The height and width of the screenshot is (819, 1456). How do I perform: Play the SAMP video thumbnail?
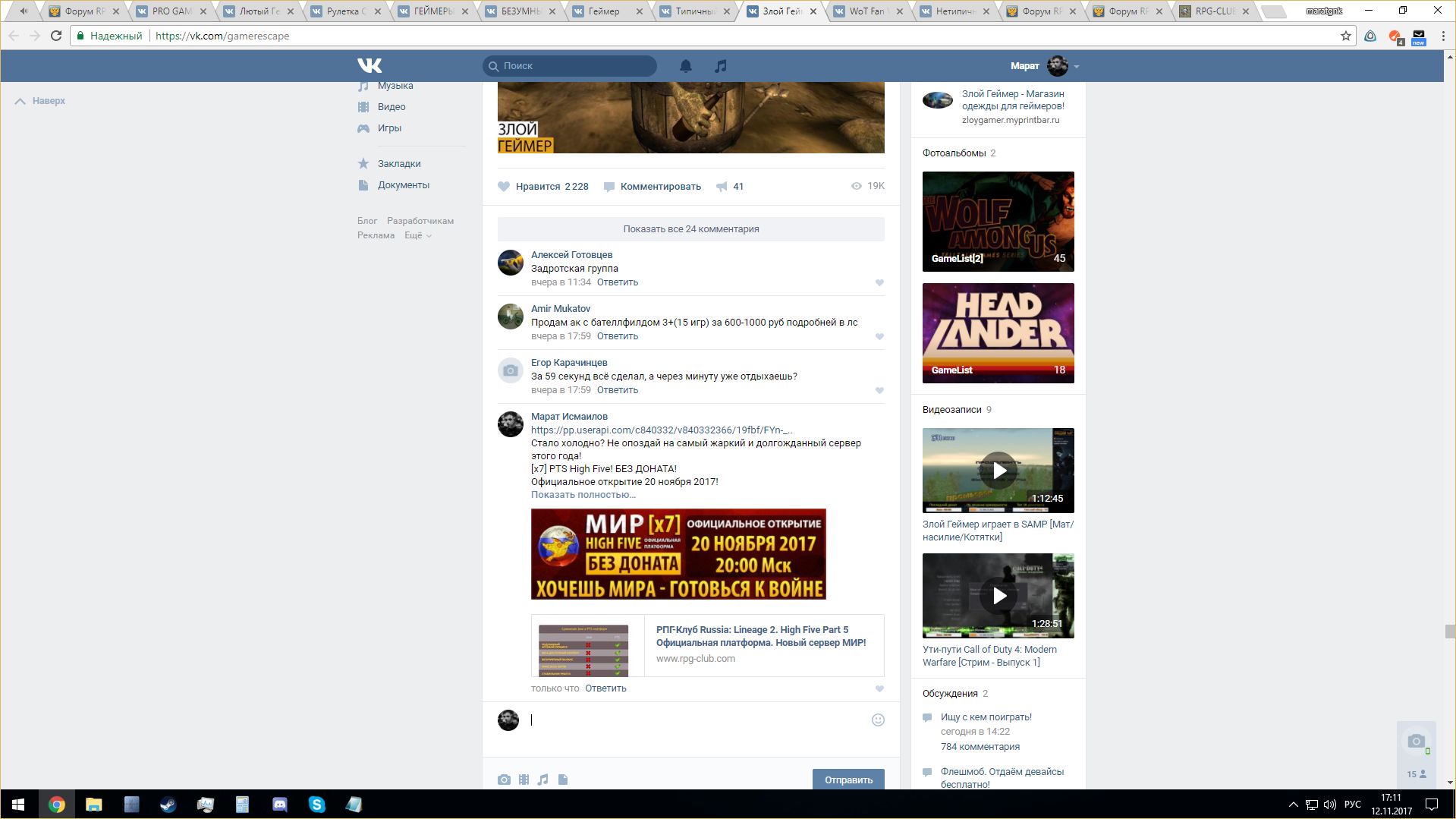998,471
